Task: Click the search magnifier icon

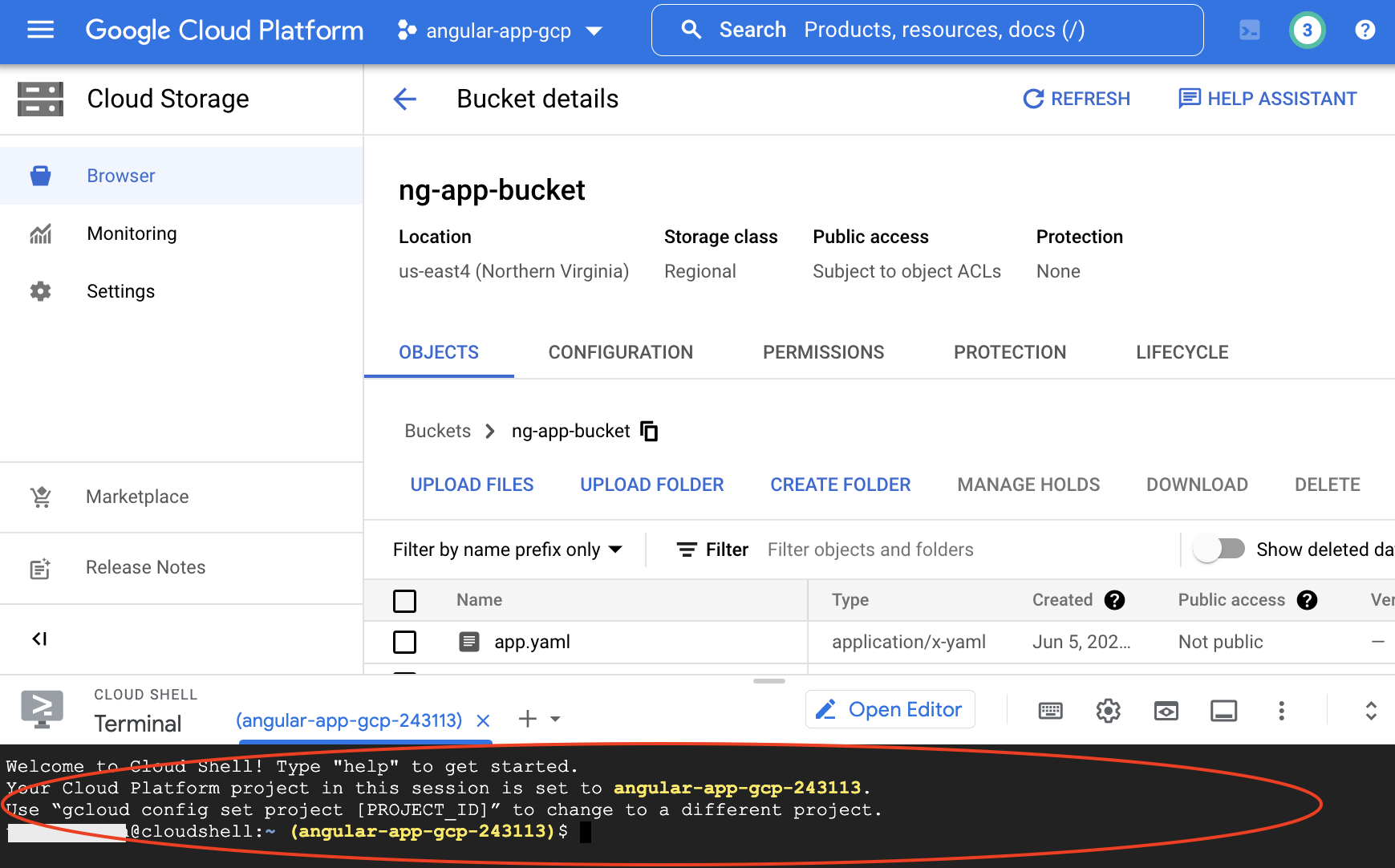Action: pos(691,30)
